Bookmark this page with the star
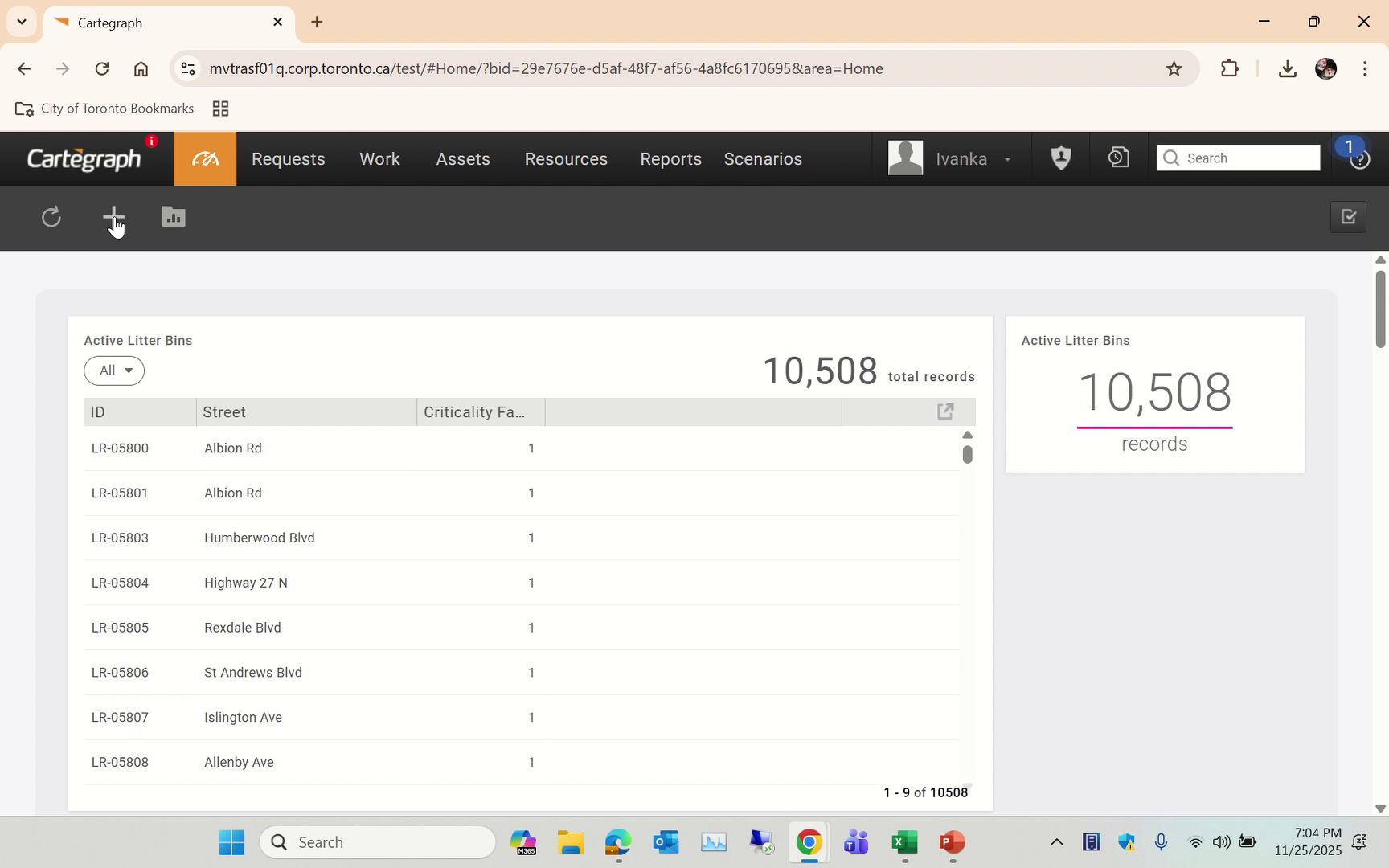 (1174, 68)
